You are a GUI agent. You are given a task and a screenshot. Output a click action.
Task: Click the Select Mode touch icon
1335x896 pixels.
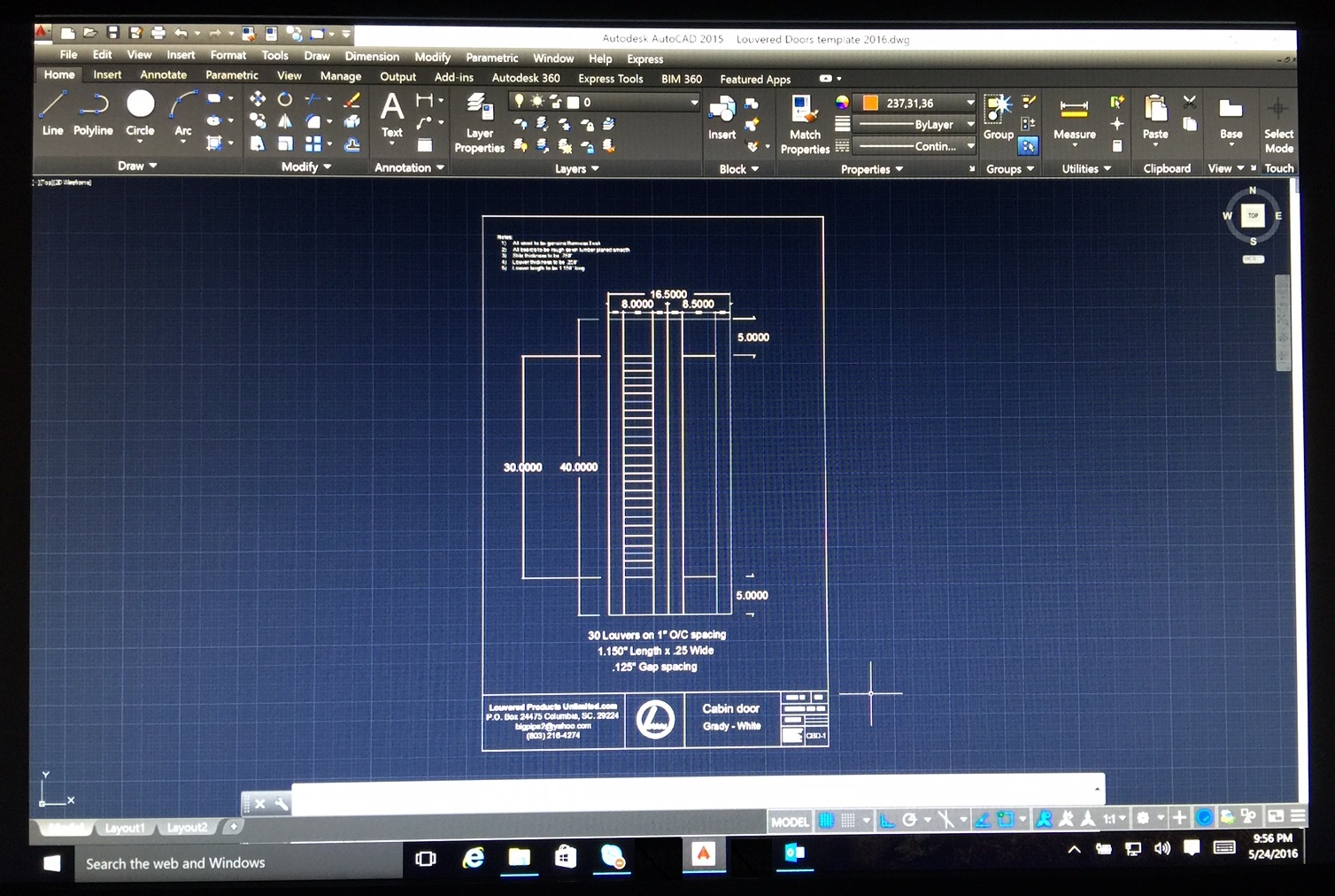pyautogui.click(x=1278, y=125)
